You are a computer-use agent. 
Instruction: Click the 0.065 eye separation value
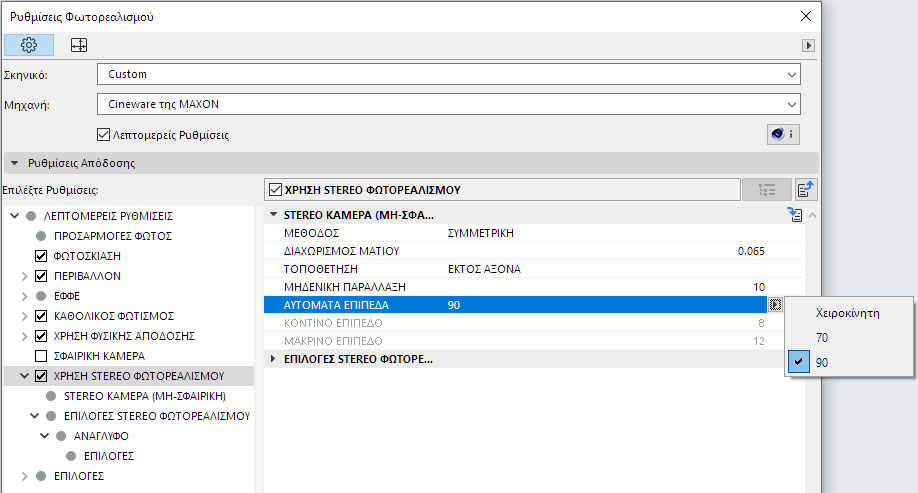tap(751, 251)
